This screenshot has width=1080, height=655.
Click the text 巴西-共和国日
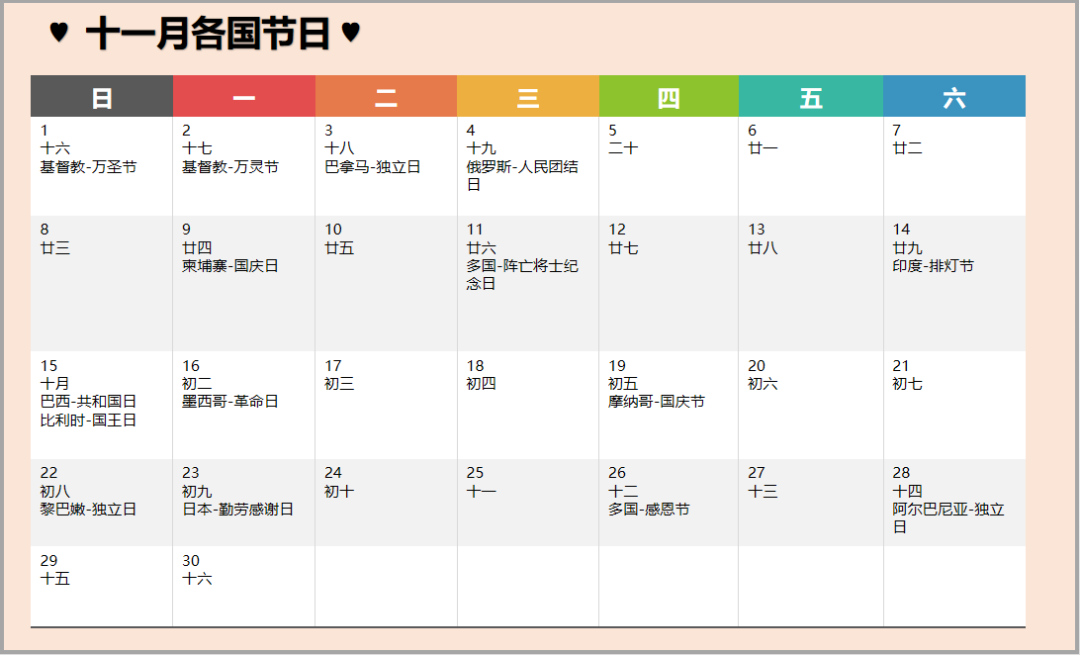[x=88, y=402]
